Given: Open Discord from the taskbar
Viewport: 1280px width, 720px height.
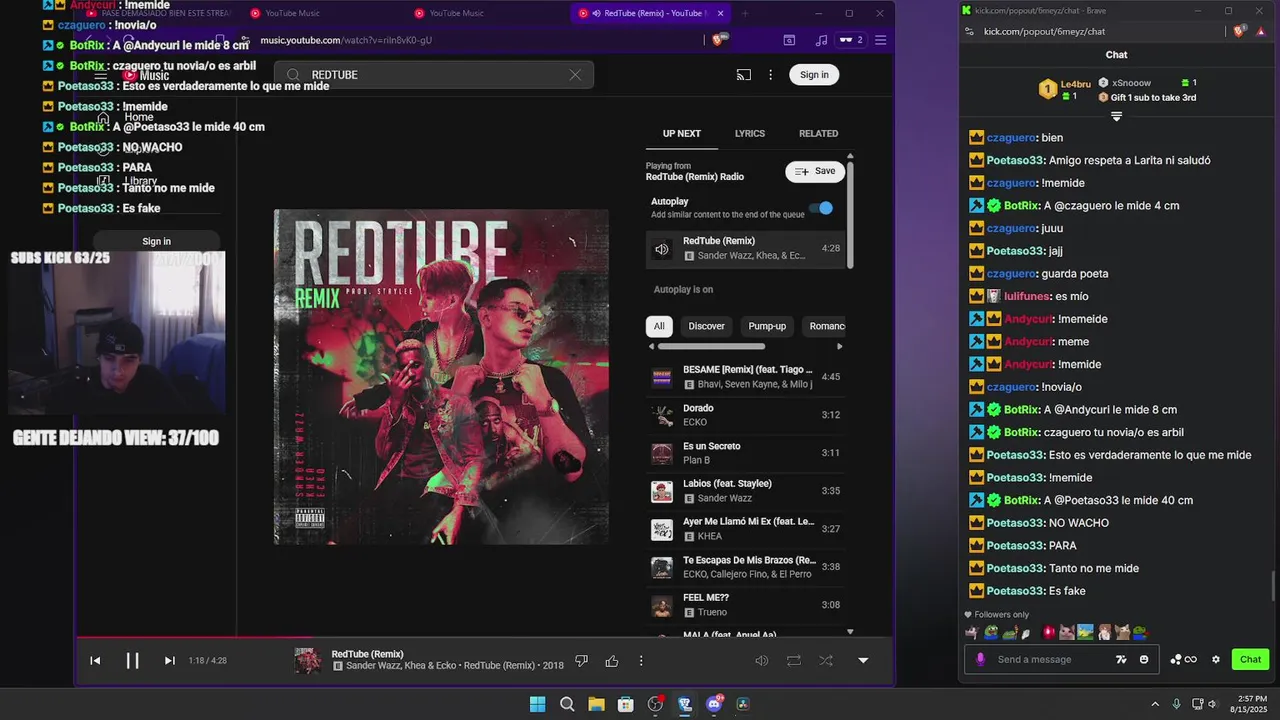Looking at the screenshot, I should coord(714,704).
